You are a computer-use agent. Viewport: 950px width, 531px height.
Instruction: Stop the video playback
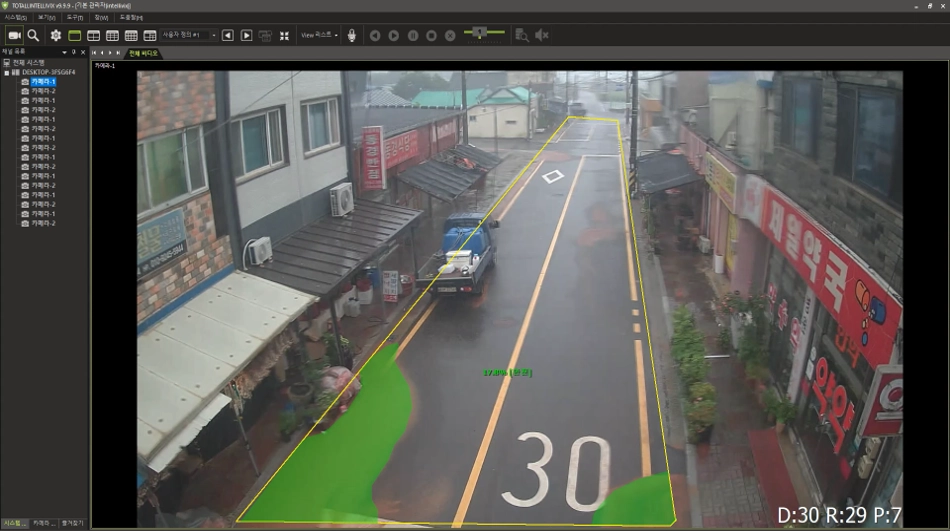point(431,35)
